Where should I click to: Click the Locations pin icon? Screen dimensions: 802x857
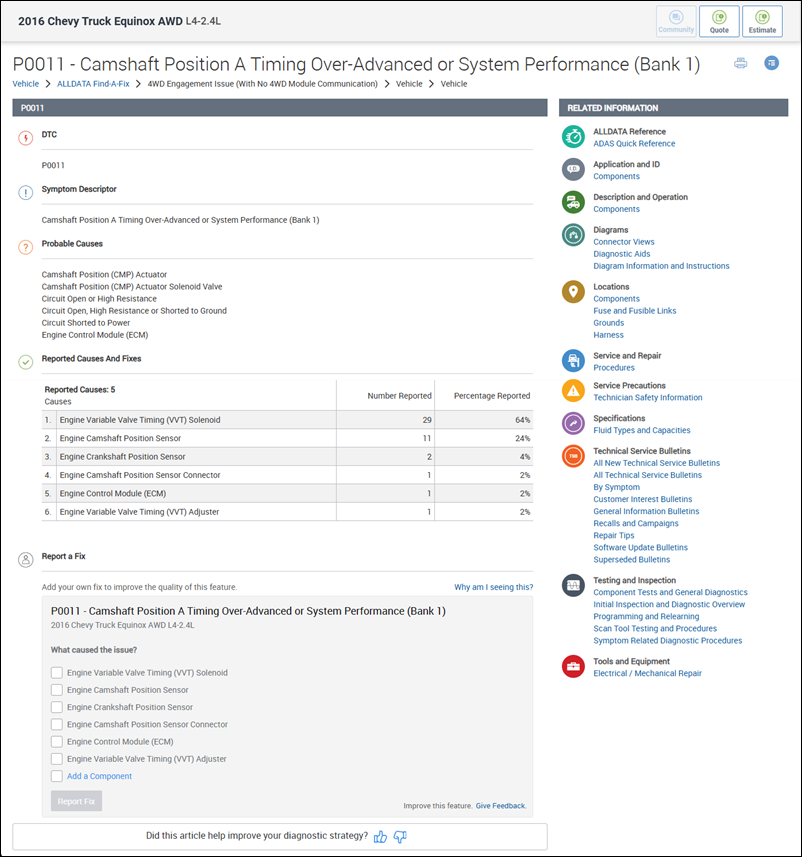(573, 292)
